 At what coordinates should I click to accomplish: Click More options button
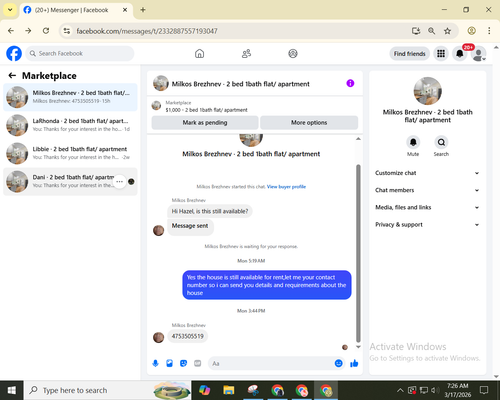tap(309, 123)
